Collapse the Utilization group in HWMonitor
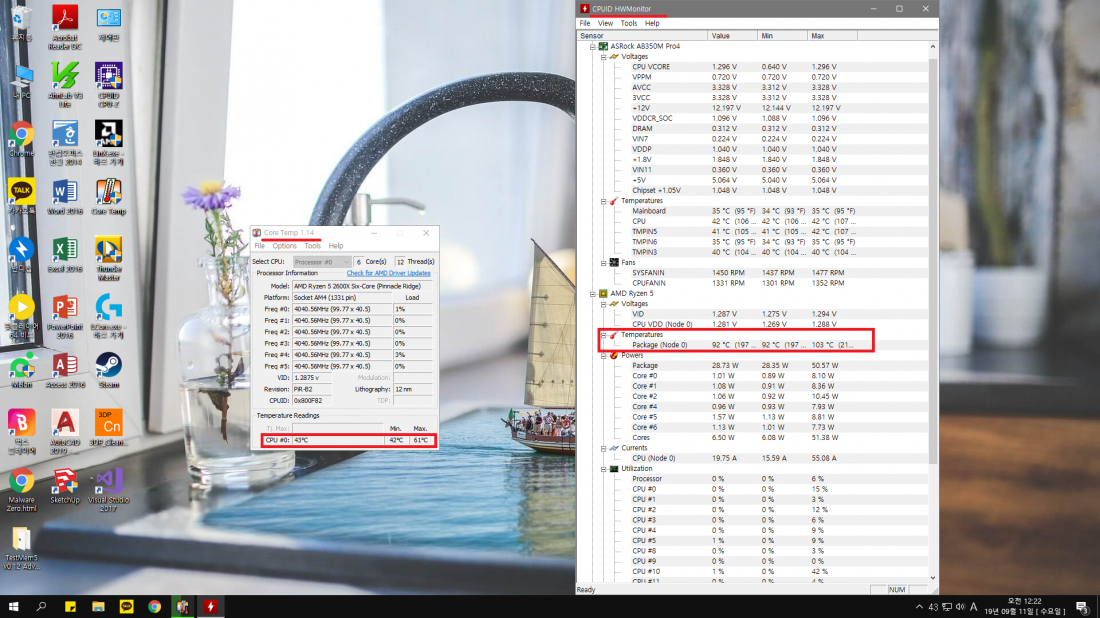 [603, 469]
